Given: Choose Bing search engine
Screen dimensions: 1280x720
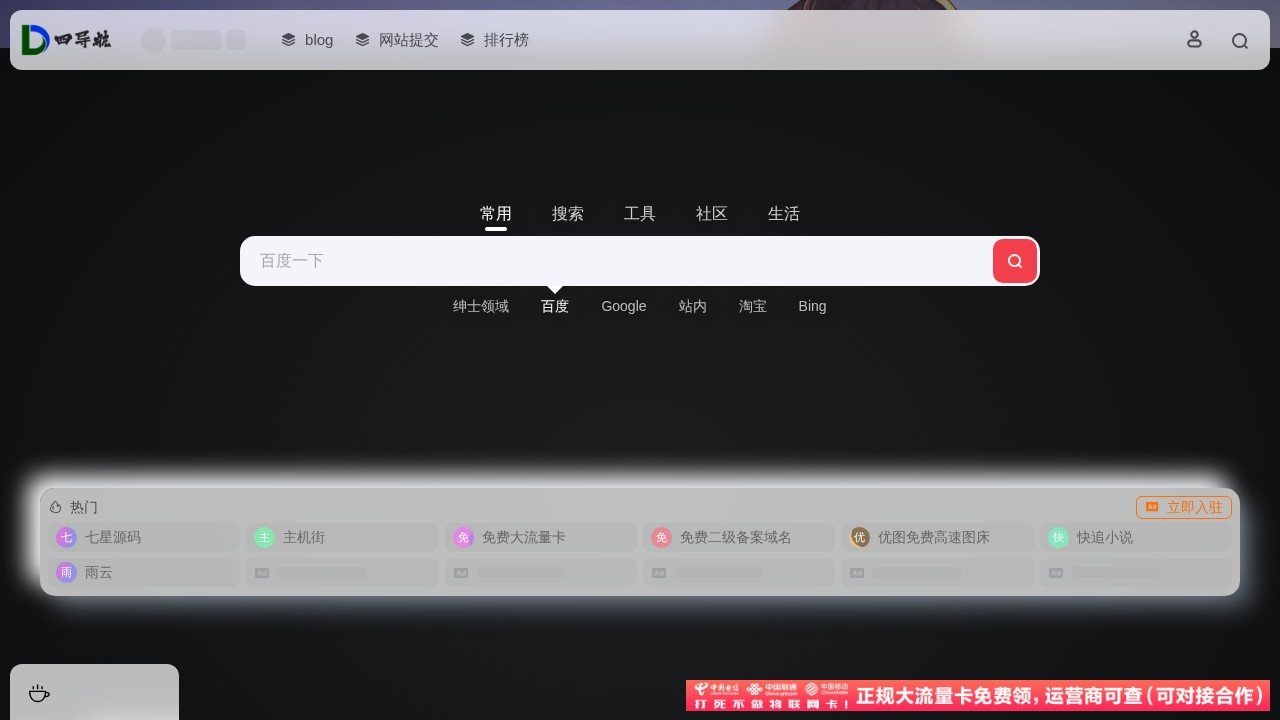Looking at the screenshot, I should 812,306.
